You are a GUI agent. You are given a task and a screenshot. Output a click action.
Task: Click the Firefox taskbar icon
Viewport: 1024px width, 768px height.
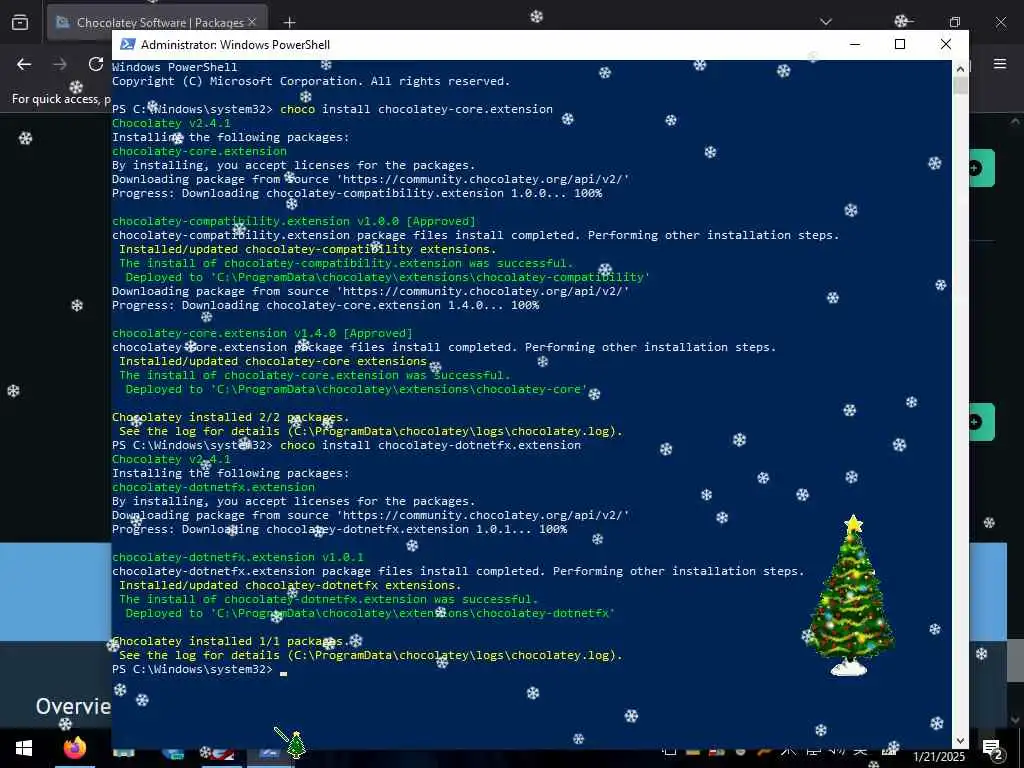(74, 748)
